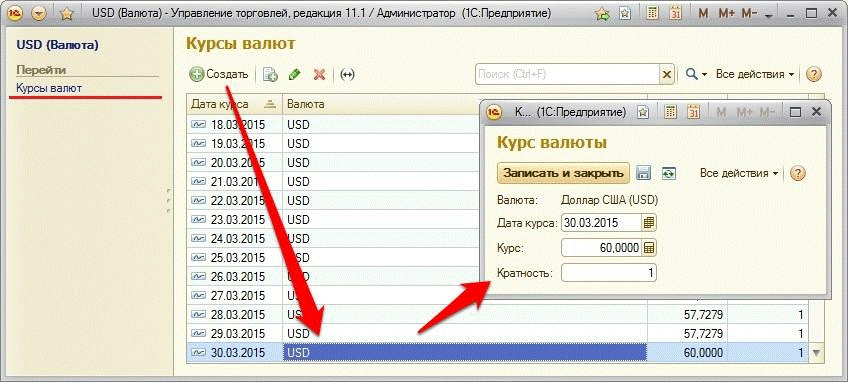Select the row dated 24.03.2015
Screen dimensions: 848x382
[334, 239]
